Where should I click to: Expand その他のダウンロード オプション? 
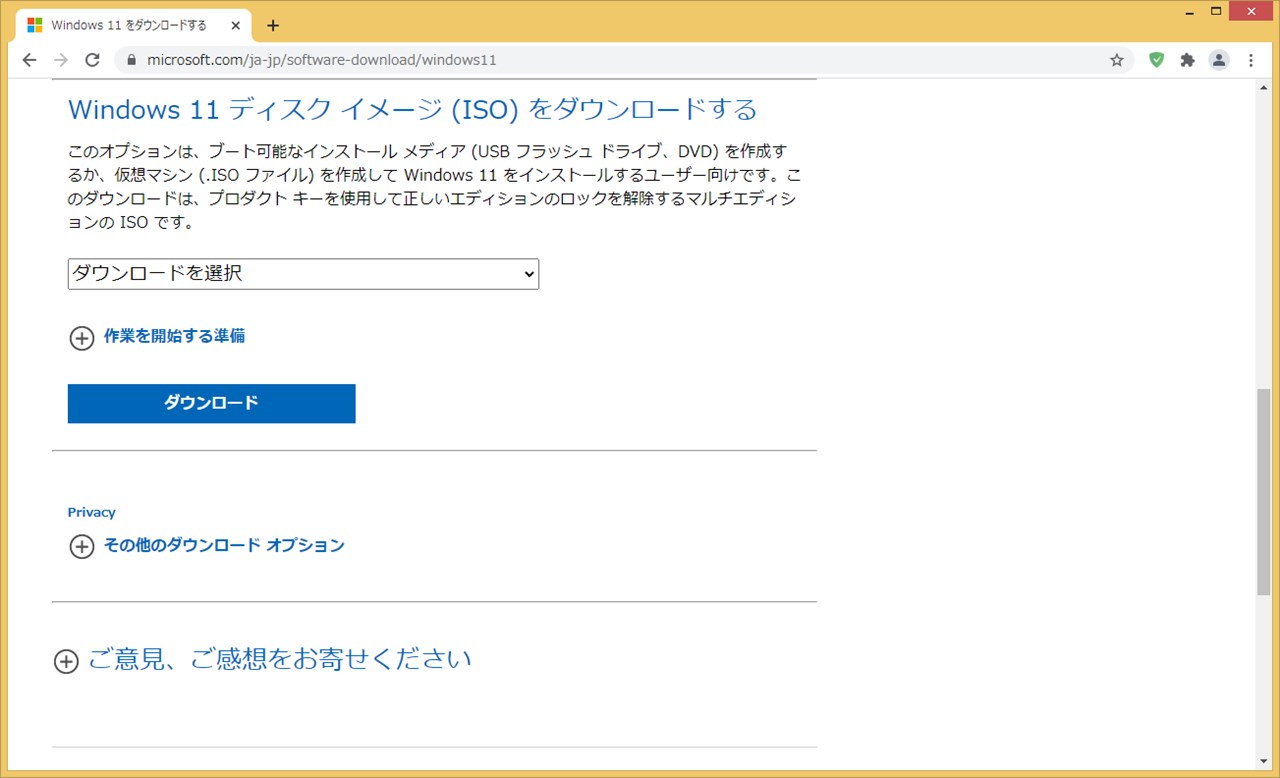(x=206, y=546)
